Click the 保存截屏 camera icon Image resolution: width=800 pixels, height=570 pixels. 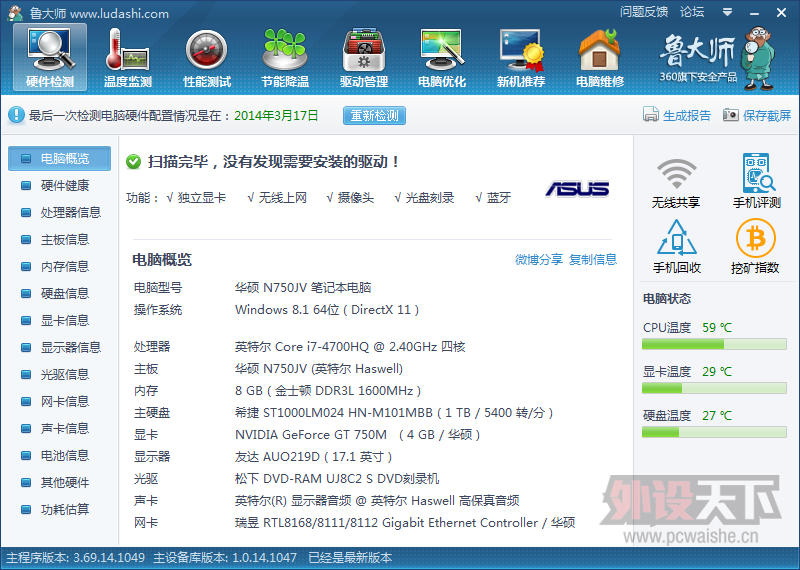click(x=731, y=115)
